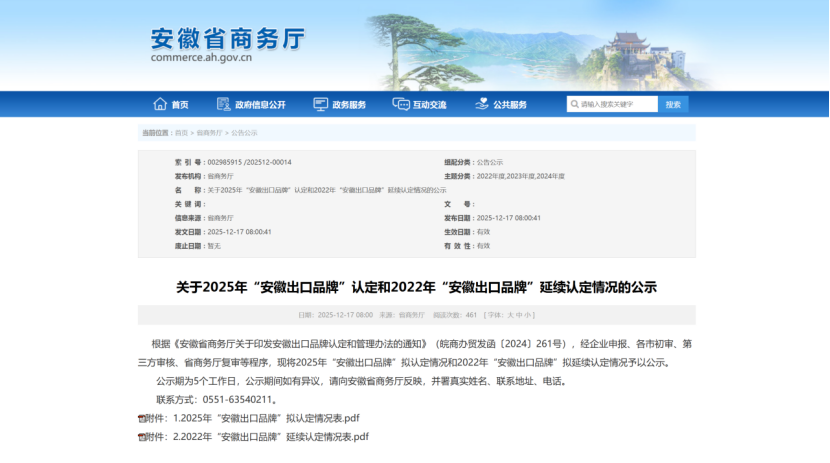The image size is (830, 463).
Task: Open 省商务厅 link in breadcrumb
Action: click(208, 132)
